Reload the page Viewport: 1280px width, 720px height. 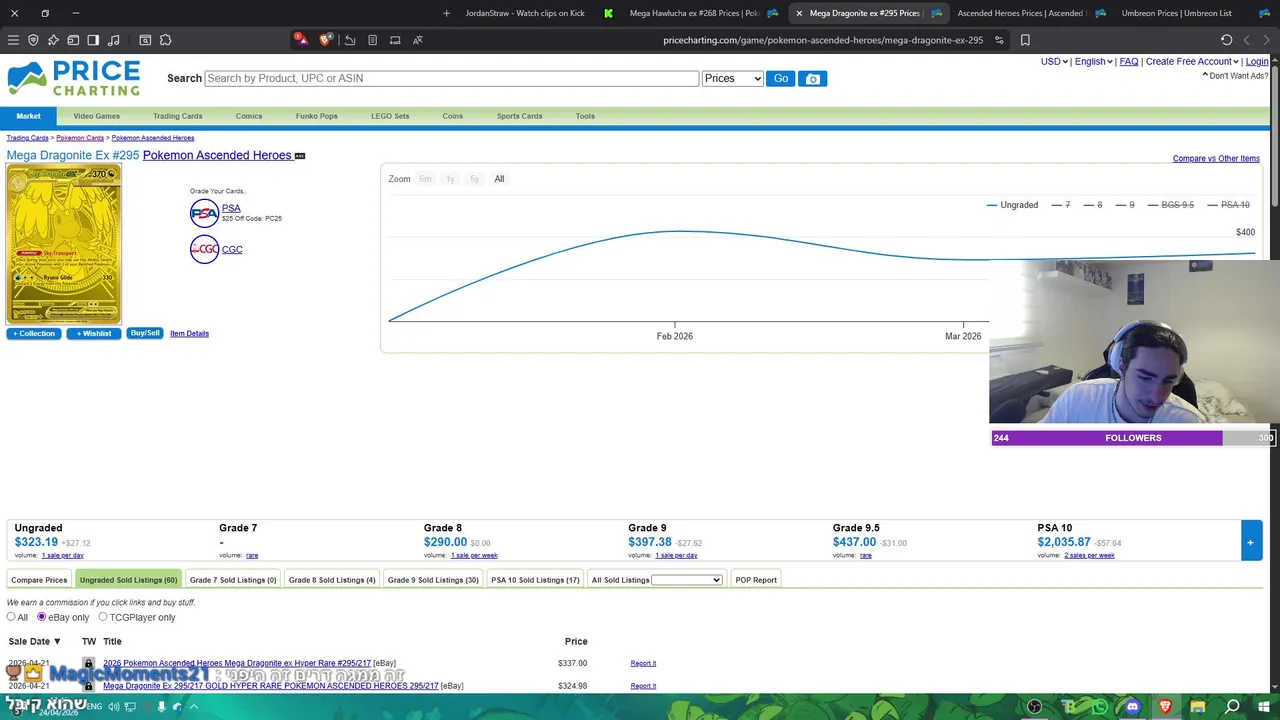1226,40
